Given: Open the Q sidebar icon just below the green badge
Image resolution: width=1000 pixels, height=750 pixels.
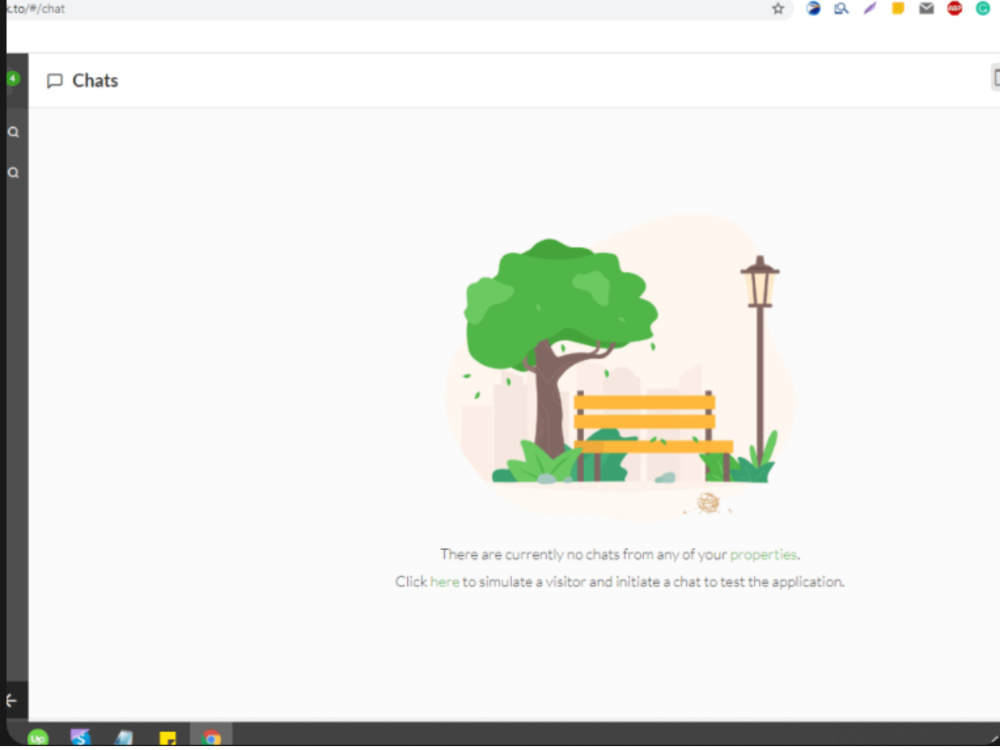Looking at the screenshot, I should coord(13,132).
